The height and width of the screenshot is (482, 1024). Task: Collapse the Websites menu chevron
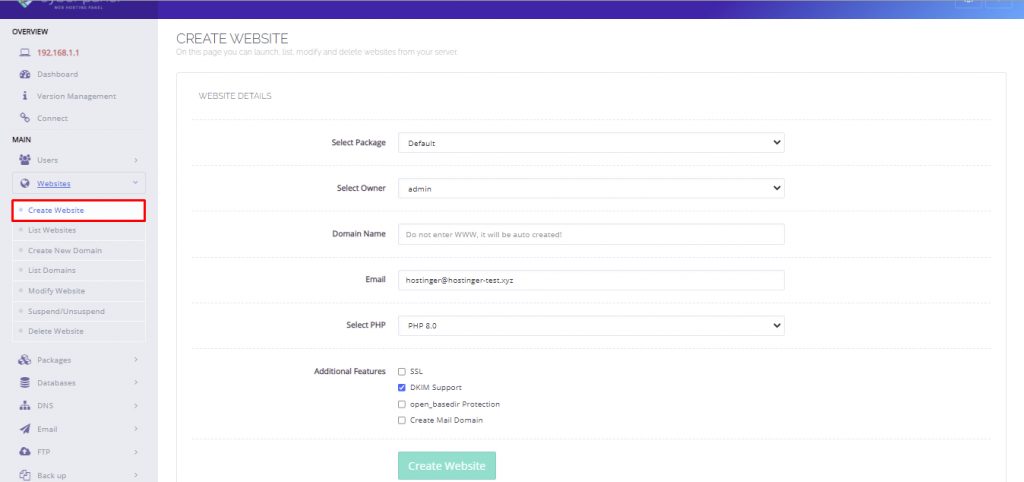tap(135, 184)
